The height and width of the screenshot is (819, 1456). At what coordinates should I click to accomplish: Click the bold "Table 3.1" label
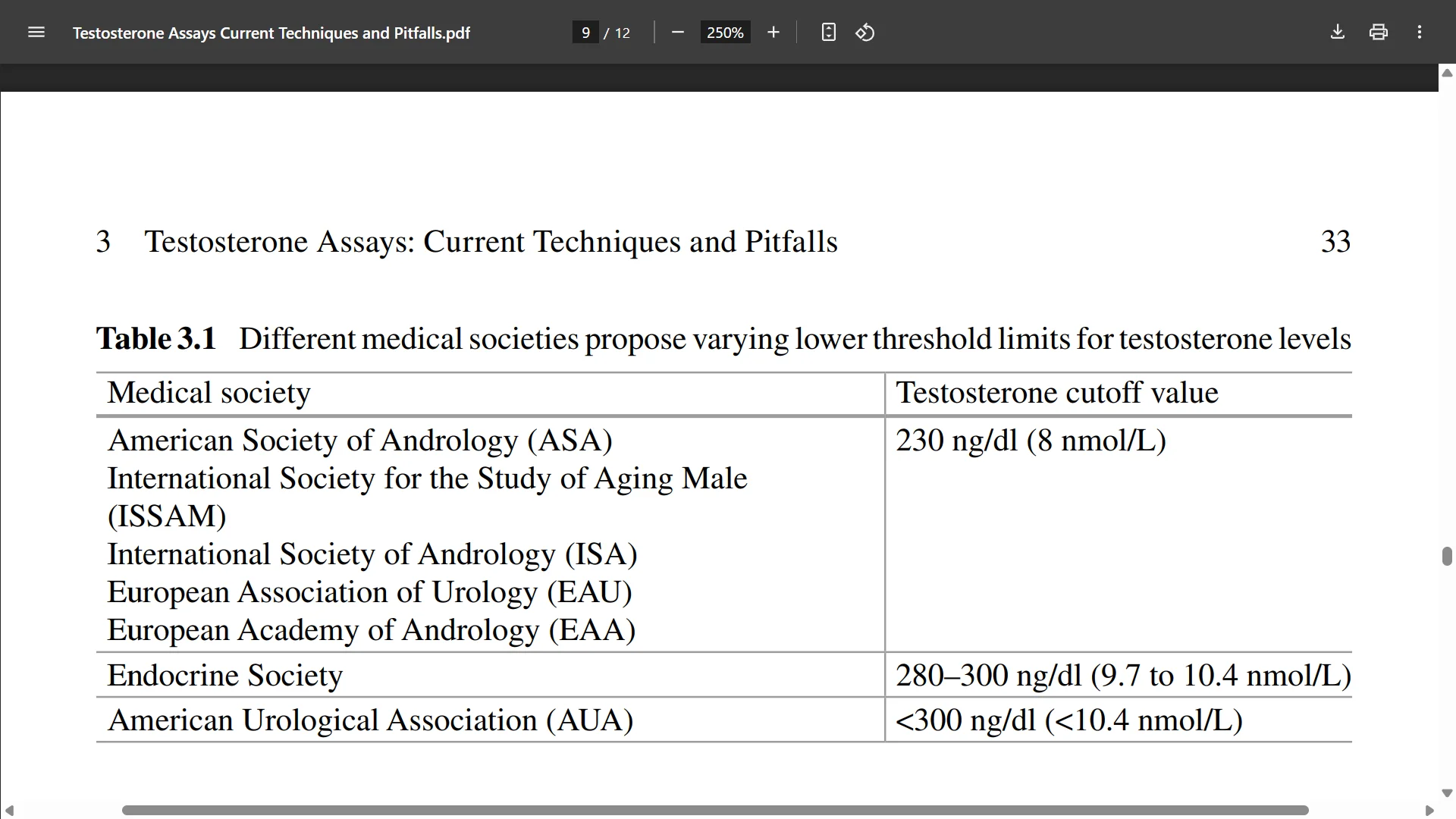coord(156,339)
